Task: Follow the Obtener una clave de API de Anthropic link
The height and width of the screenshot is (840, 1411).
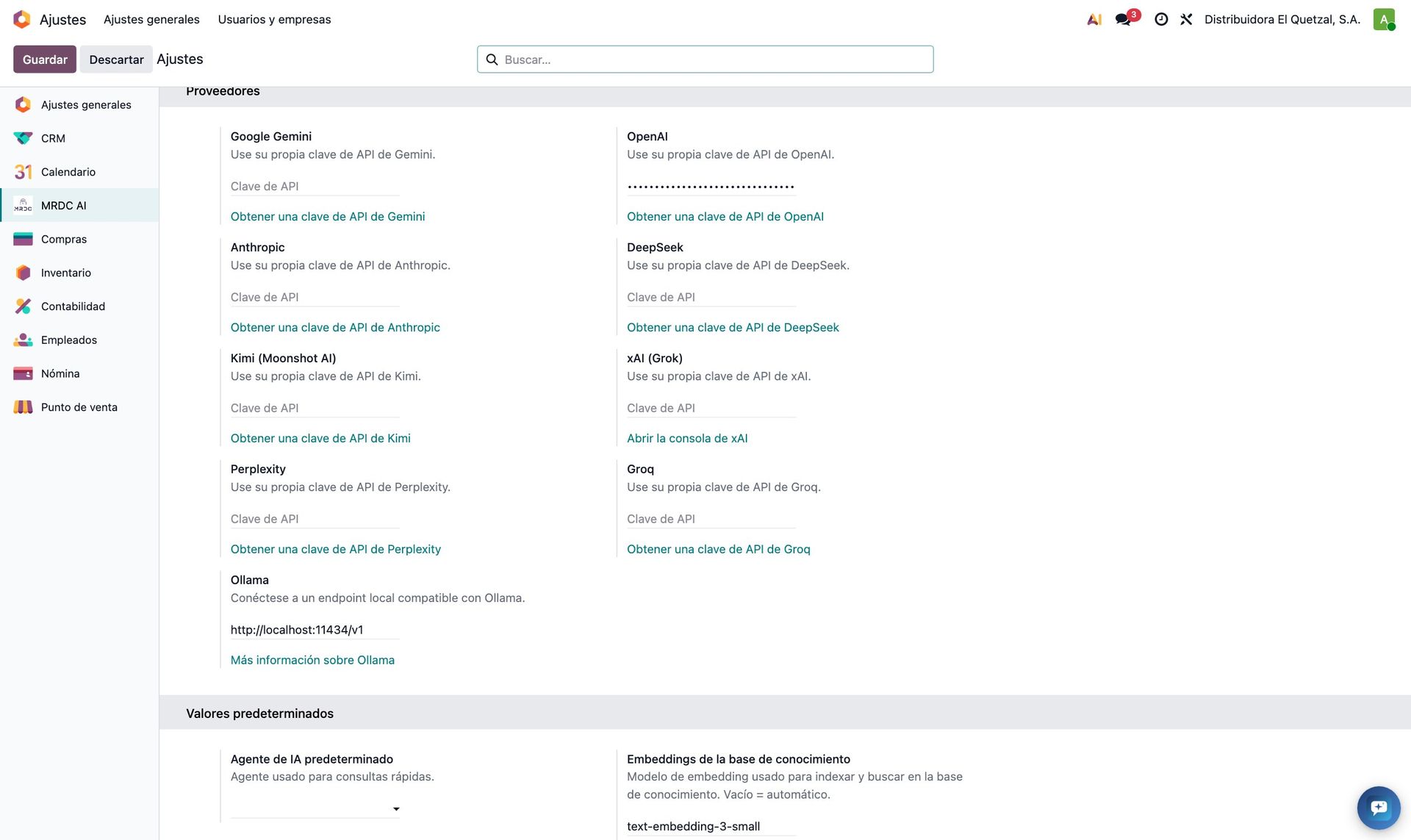Action: (x=335, y=328)
